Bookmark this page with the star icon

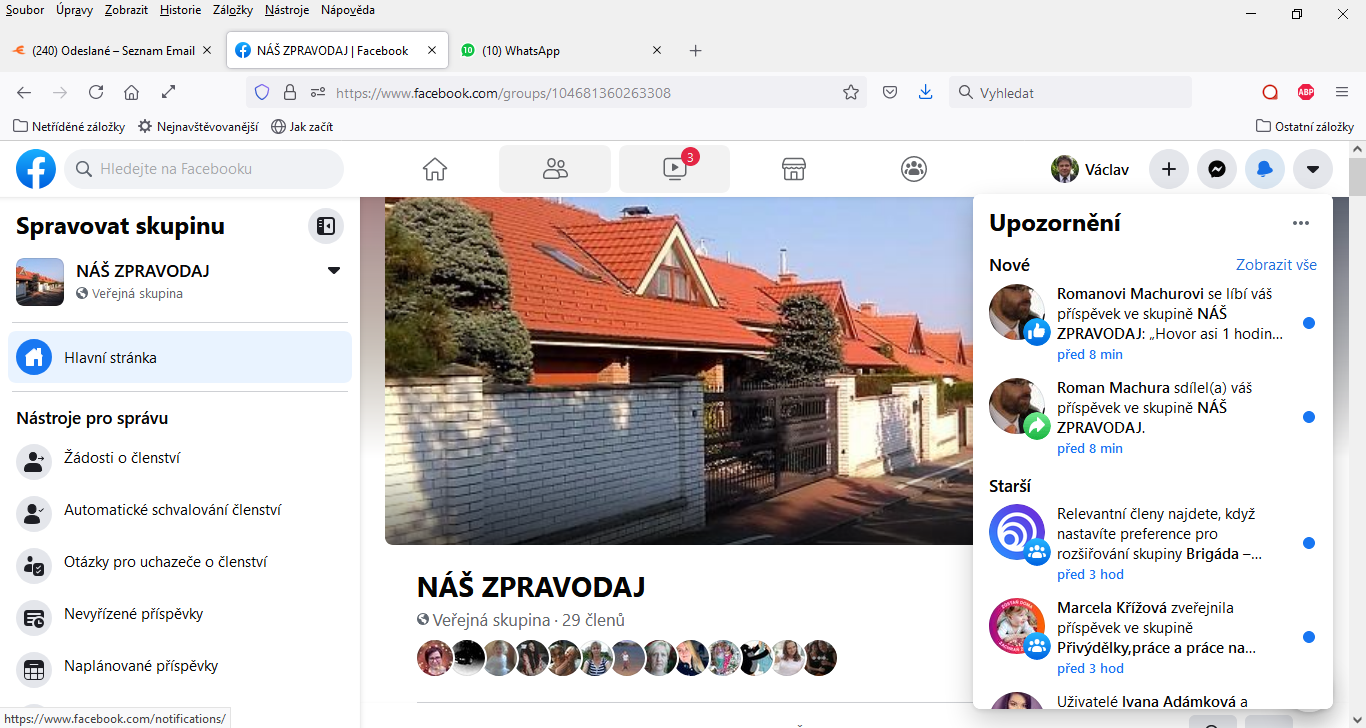tap(851, 92)
